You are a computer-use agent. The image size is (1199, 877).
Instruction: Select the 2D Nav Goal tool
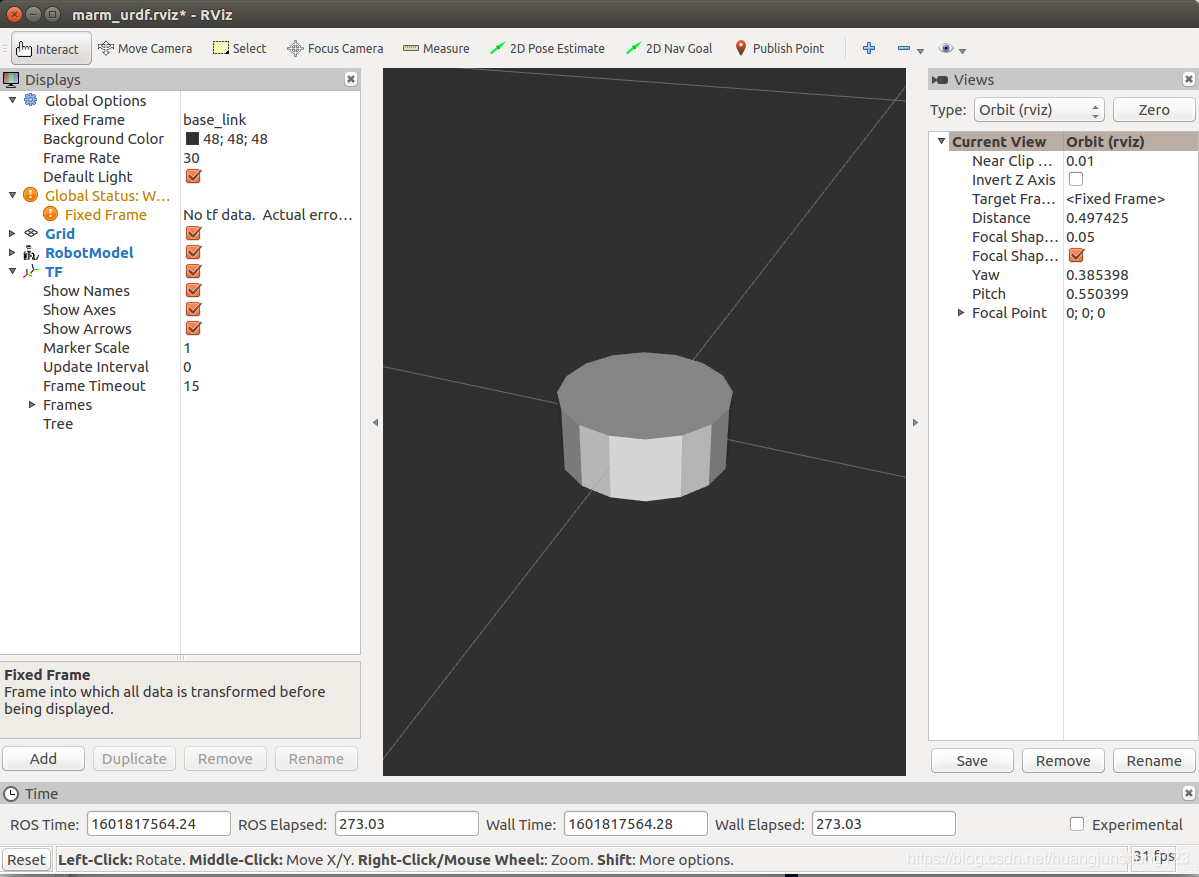click(668, 48)
